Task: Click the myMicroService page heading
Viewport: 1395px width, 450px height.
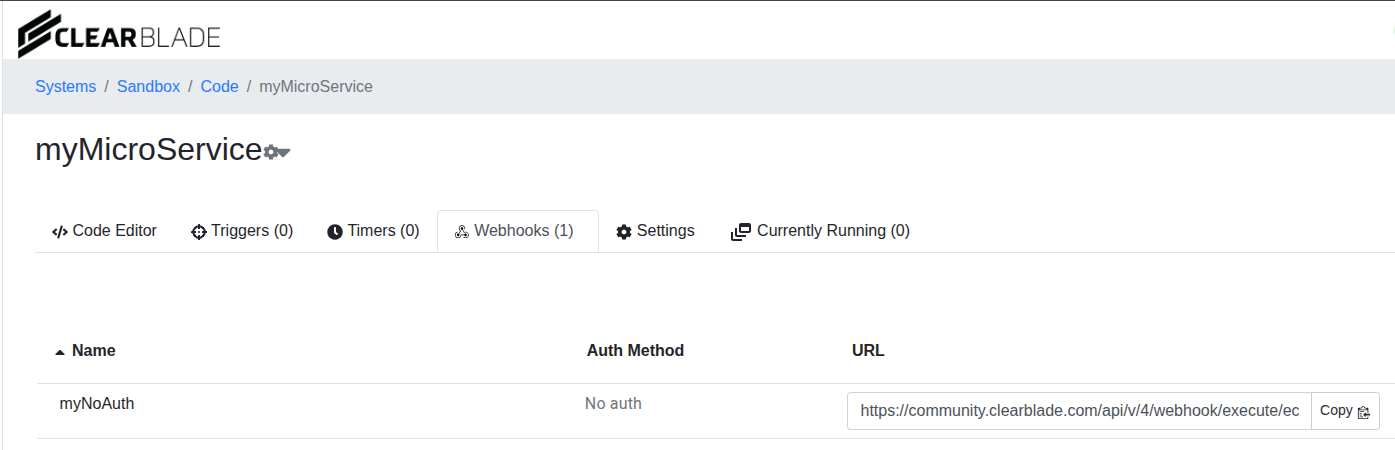Action: click(x=148, y=150)
